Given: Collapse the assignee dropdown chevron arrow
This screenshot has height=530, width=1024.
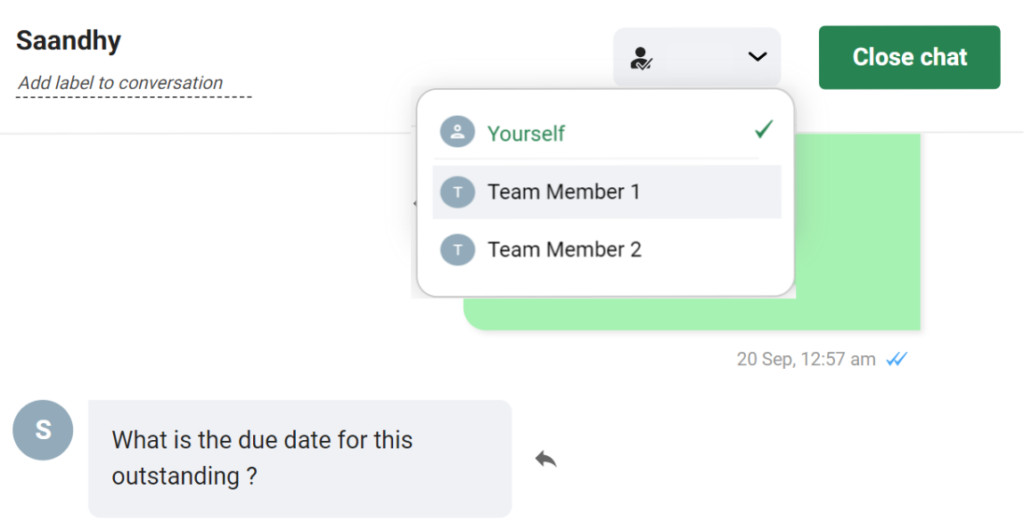Looking at the screenshot, I should coord(757,57).
